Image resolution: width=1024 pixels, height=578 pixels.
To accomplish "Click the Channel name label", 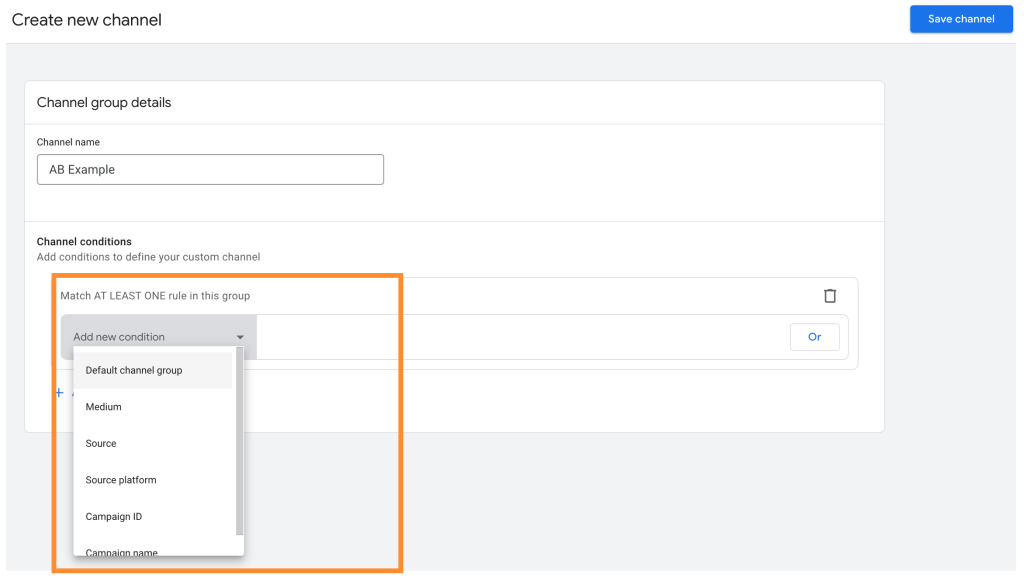I will pos(69,142).
